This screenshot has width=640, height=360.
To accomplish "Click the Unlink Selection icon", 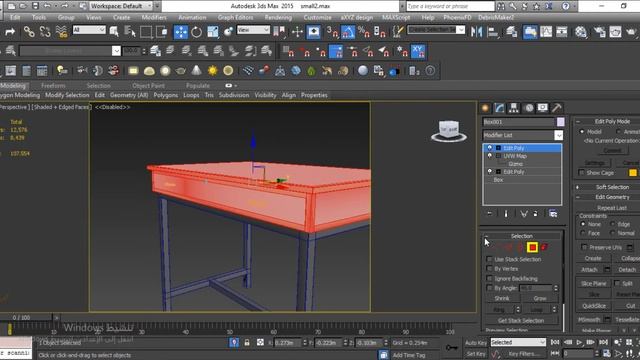I will [45, 31].
